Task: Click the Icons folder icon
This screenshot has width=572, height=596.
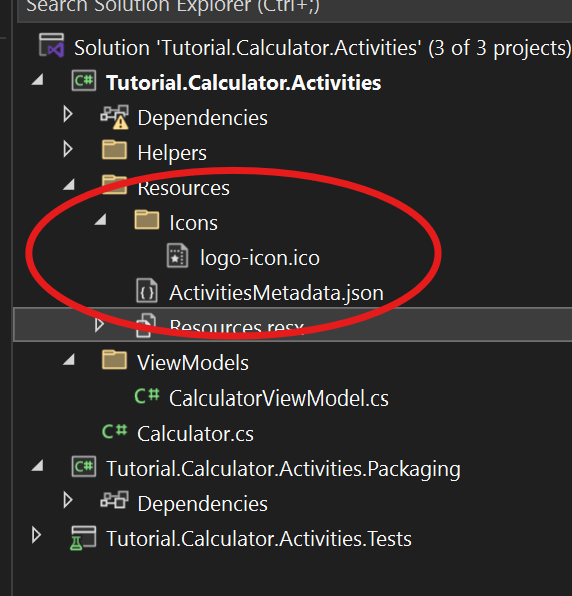Action: (x=147, y=220)
